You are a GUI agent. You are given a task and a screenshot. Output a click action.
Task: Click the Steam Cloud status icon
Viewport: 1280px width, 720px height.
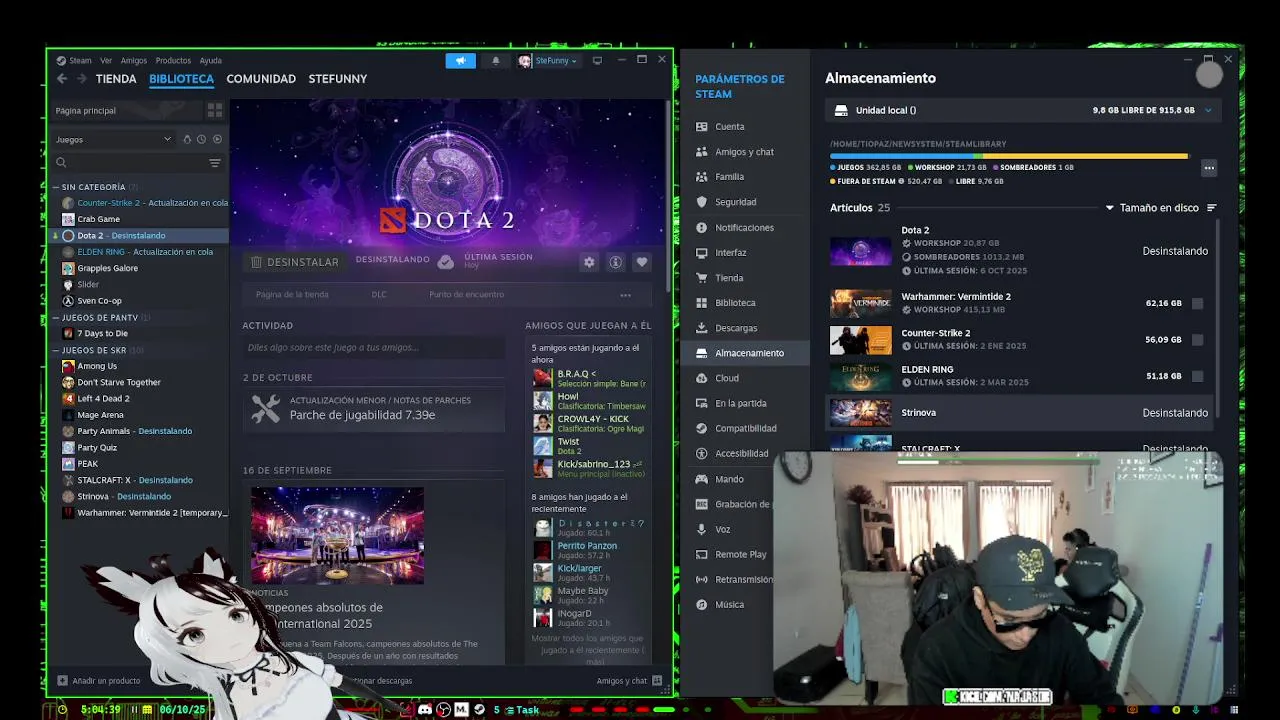tap(446, 262)
